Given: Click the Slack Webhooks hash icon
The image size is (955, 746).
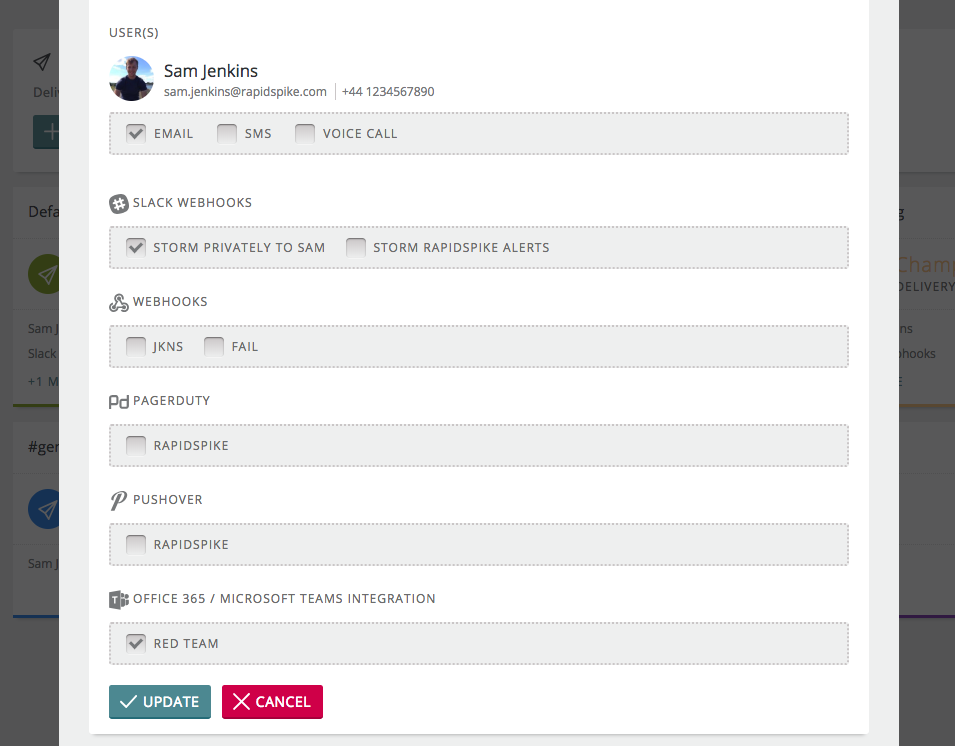Looking at the screenshot, I should [x=119, y=203].
